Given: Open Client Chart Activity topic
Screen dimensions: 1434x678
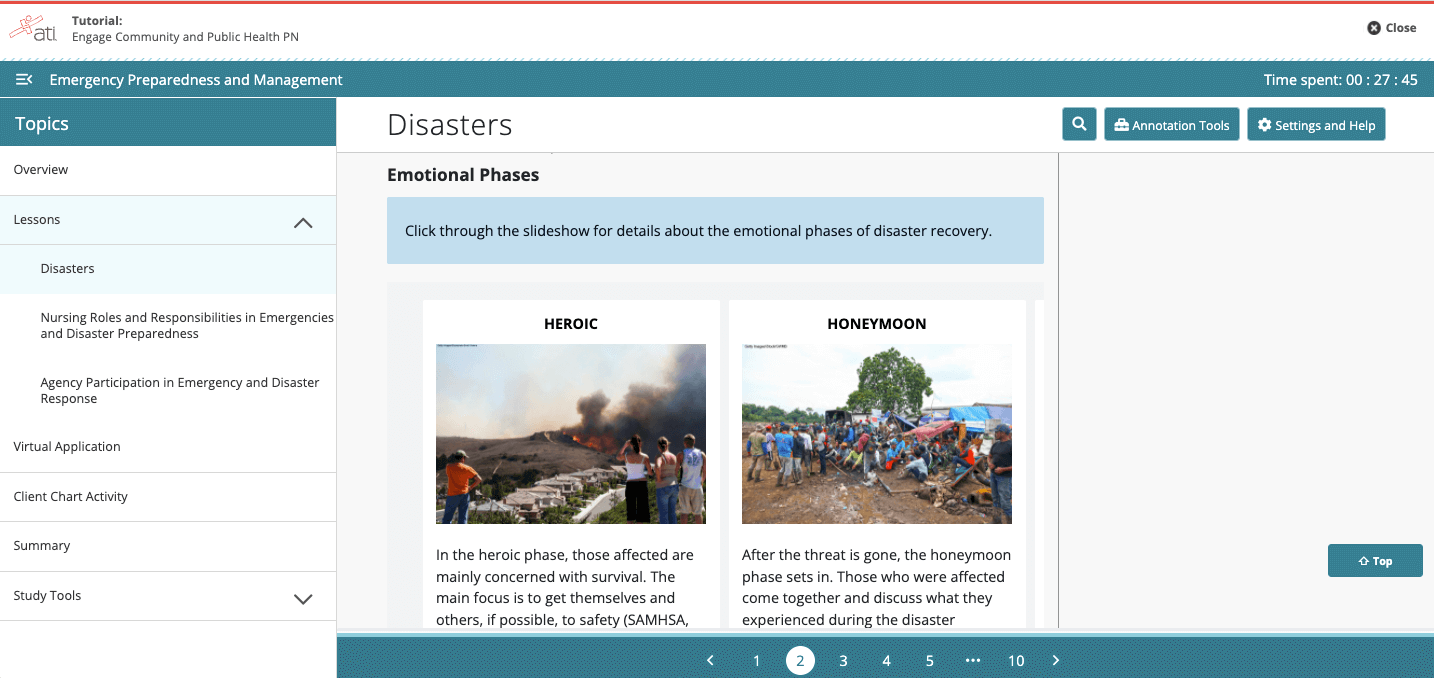Looking at the screenshot, I should coord(71,497).
